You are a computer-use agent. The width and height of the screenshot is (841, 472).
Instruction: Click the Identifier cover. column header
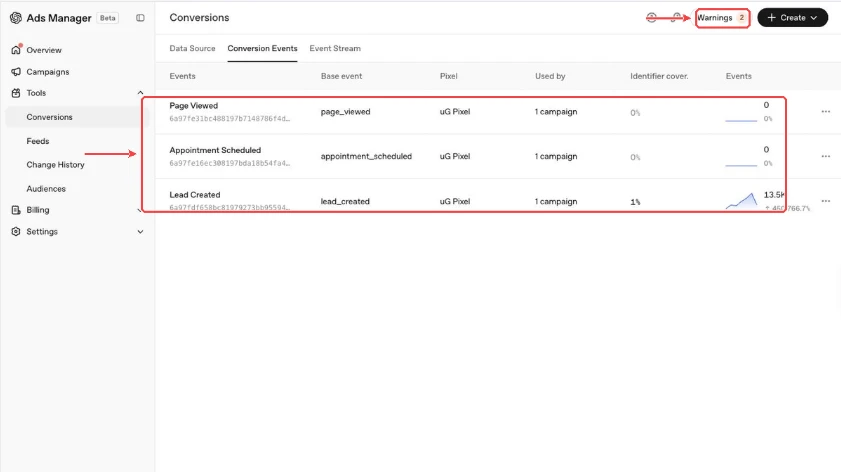[659, 76]
